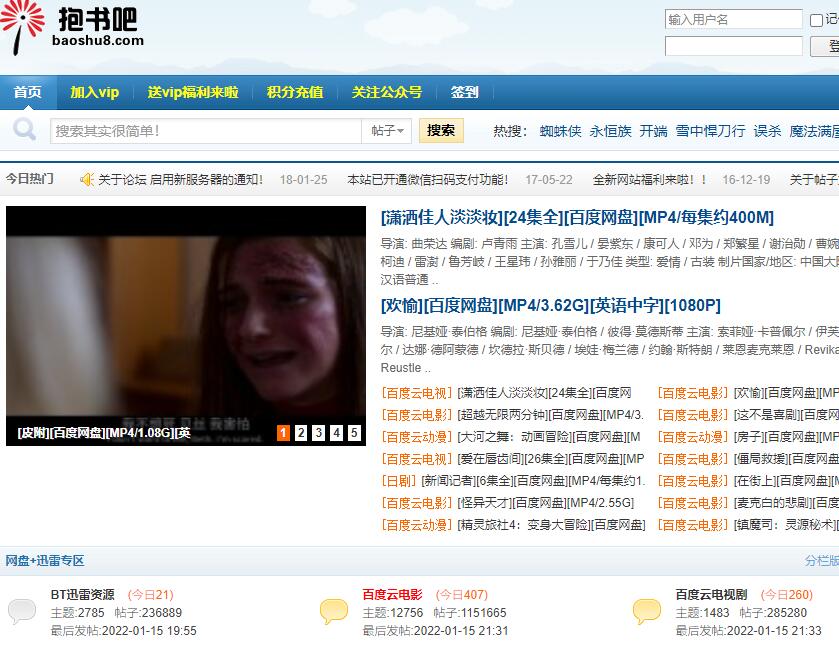Click the magnifying glass search icon
Viewport: 839px width, 646px height.
24,130
